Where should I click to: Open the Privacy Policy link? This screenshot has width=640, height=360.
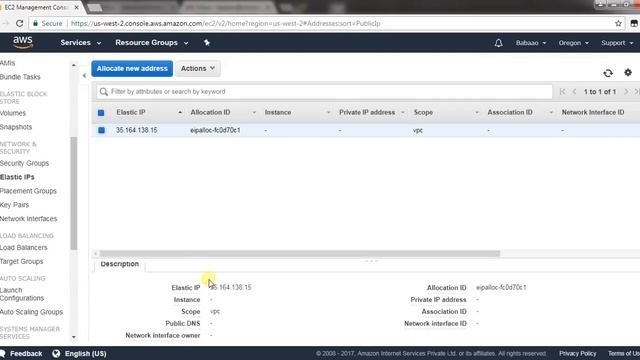[x=578, y=353]
